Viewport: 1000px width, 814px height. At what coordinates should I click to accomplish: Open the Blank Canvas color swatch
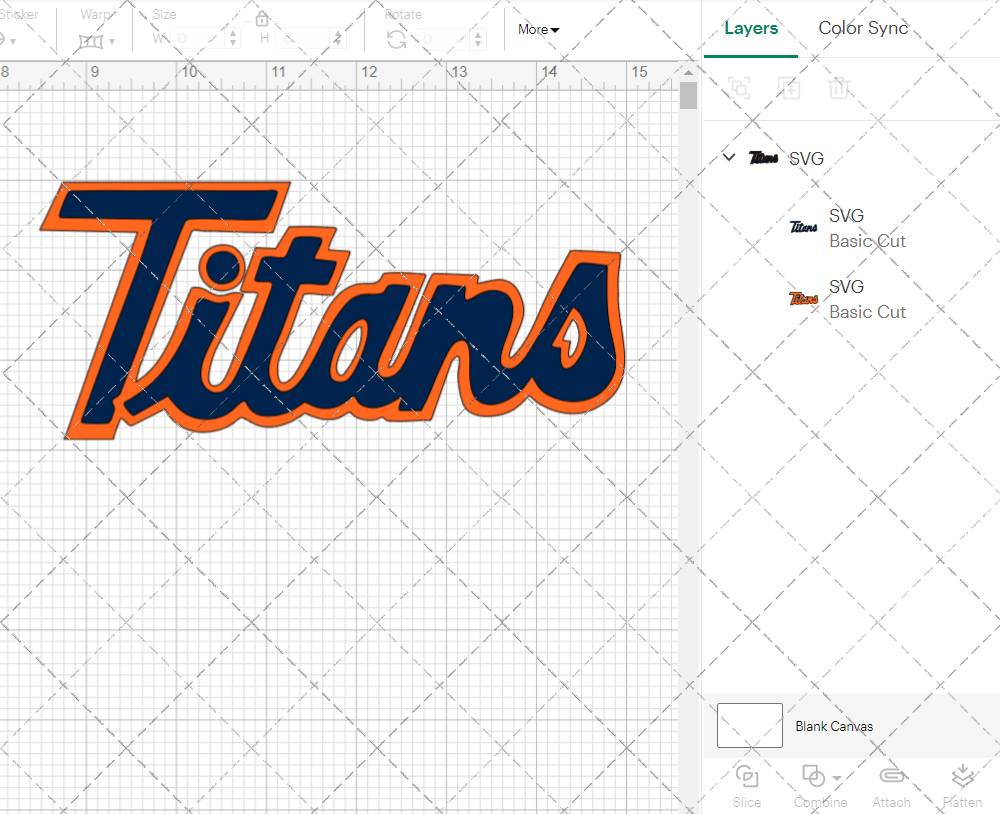coord(748,726)
